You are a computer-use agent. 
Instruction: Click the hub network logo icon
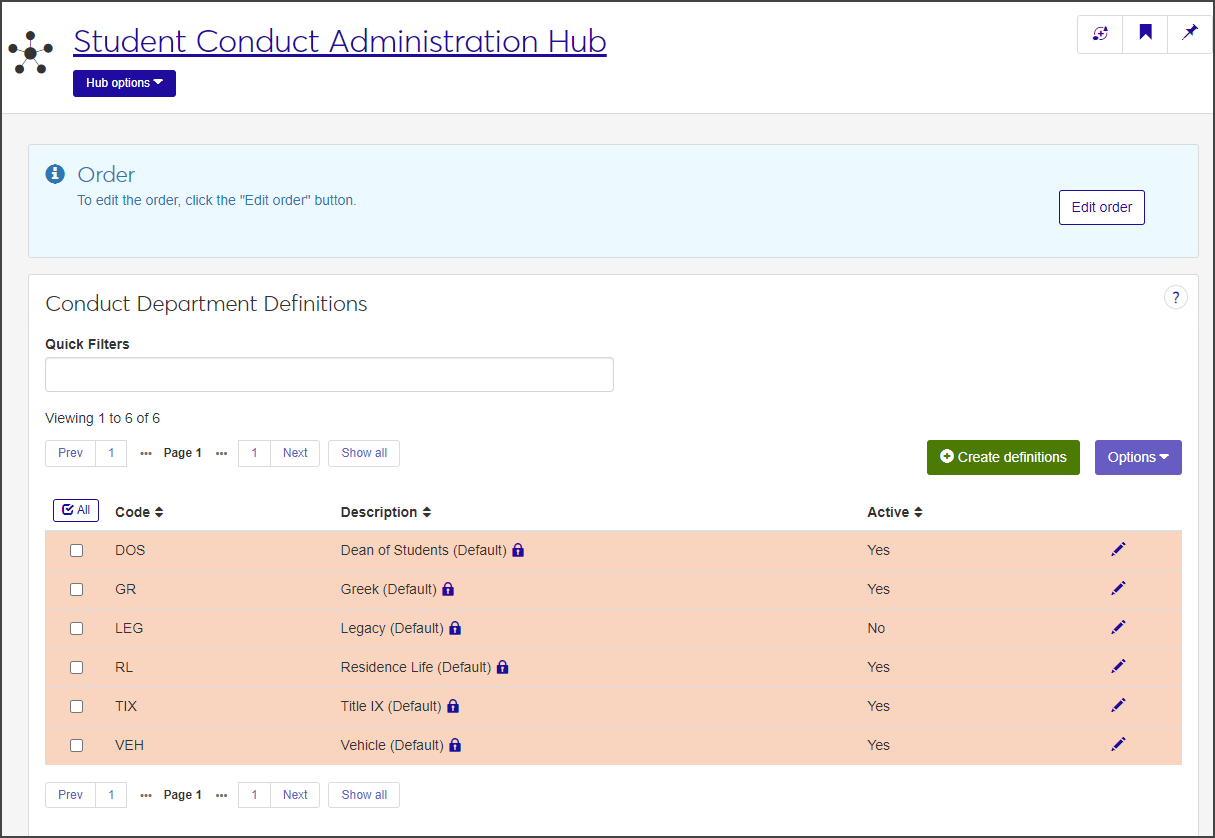[x=30, y=53]
